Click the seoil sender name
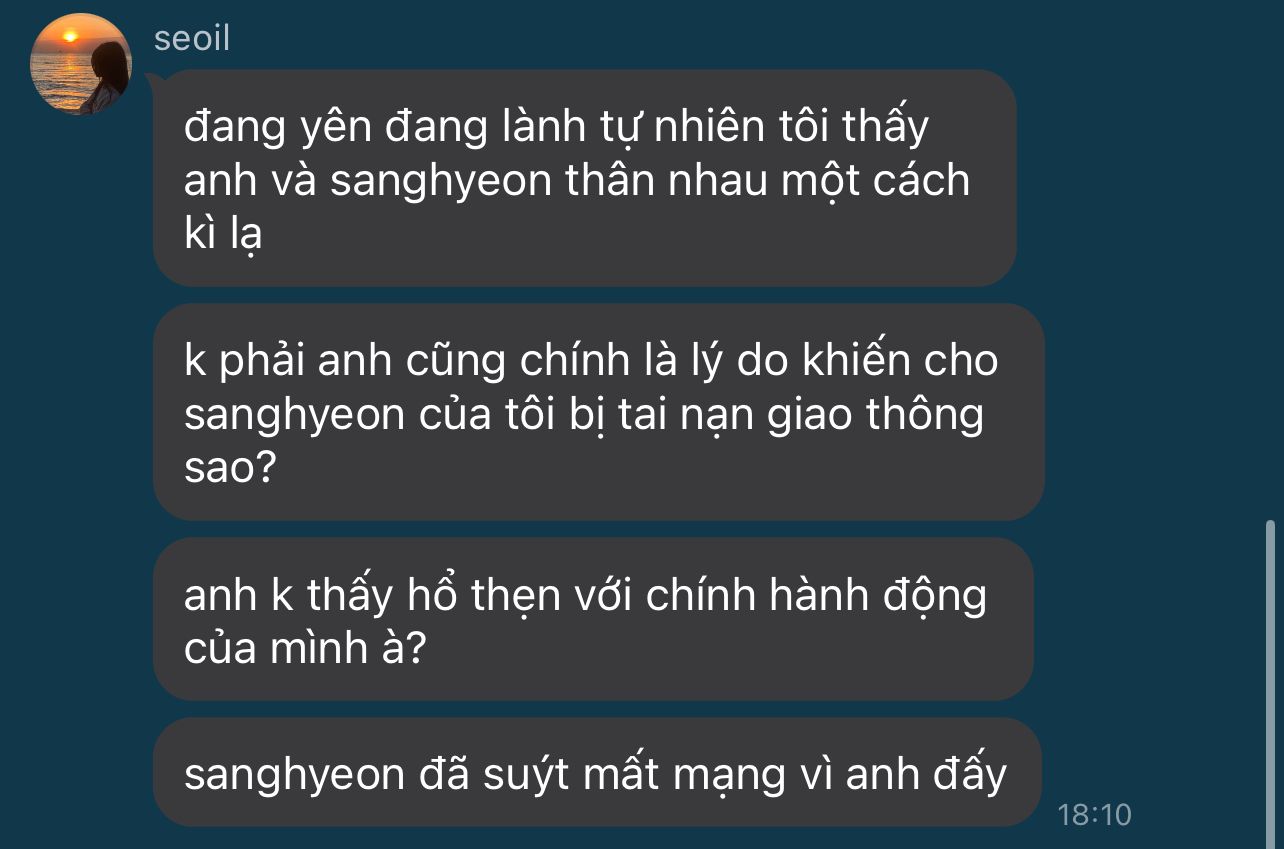 coord(192,38)
